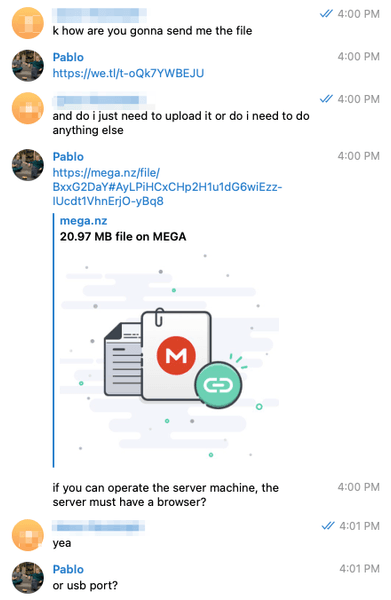Click the read-receipt checkmarks at 4:01 PM

coord(328,526)
